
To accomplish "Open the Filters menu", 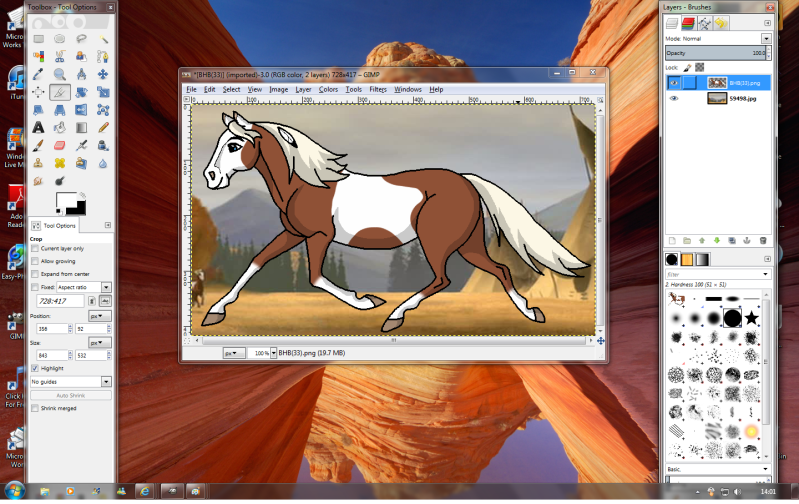I will tap(378, 89).
